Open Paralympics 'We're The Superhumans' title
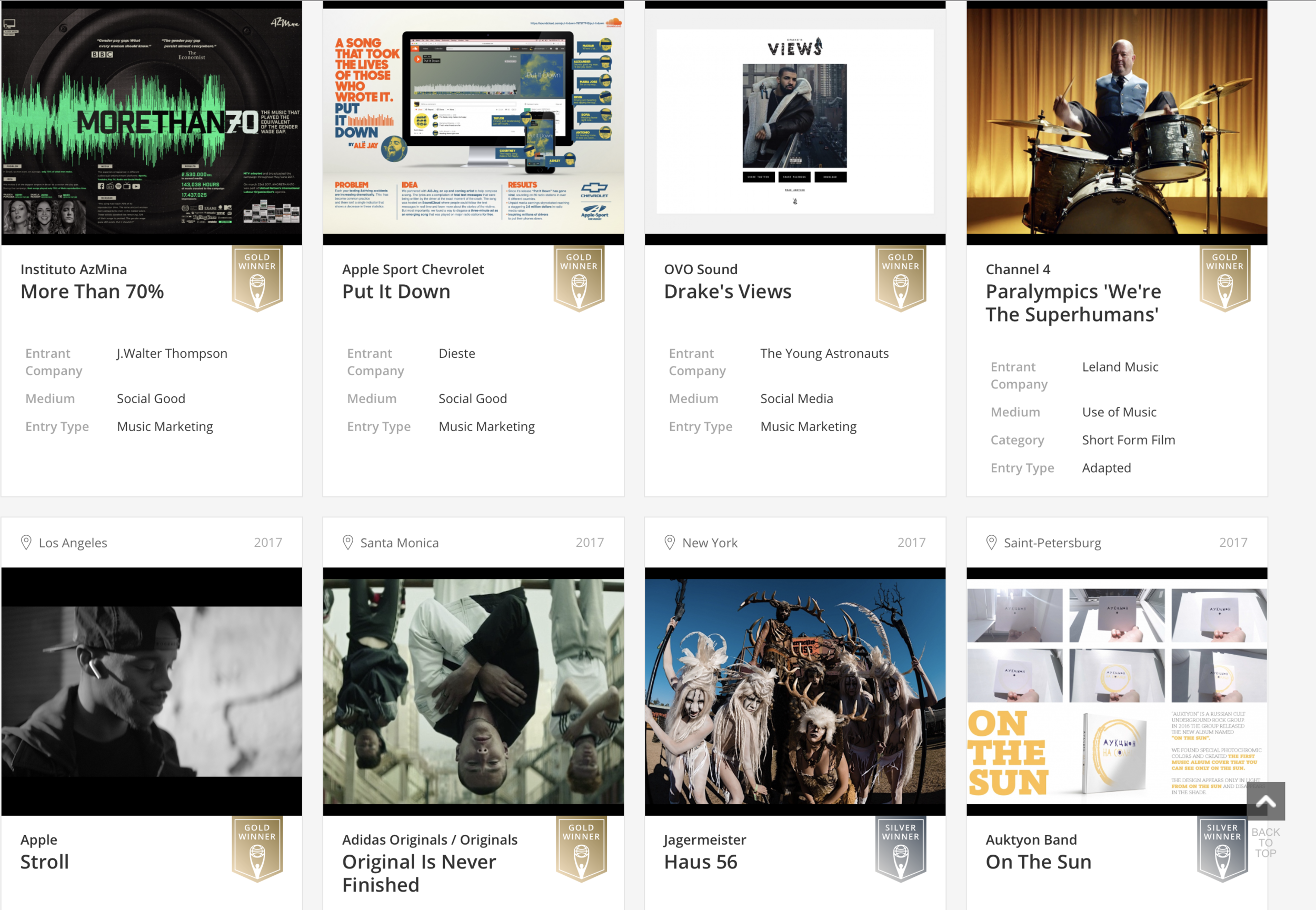 1073,303
